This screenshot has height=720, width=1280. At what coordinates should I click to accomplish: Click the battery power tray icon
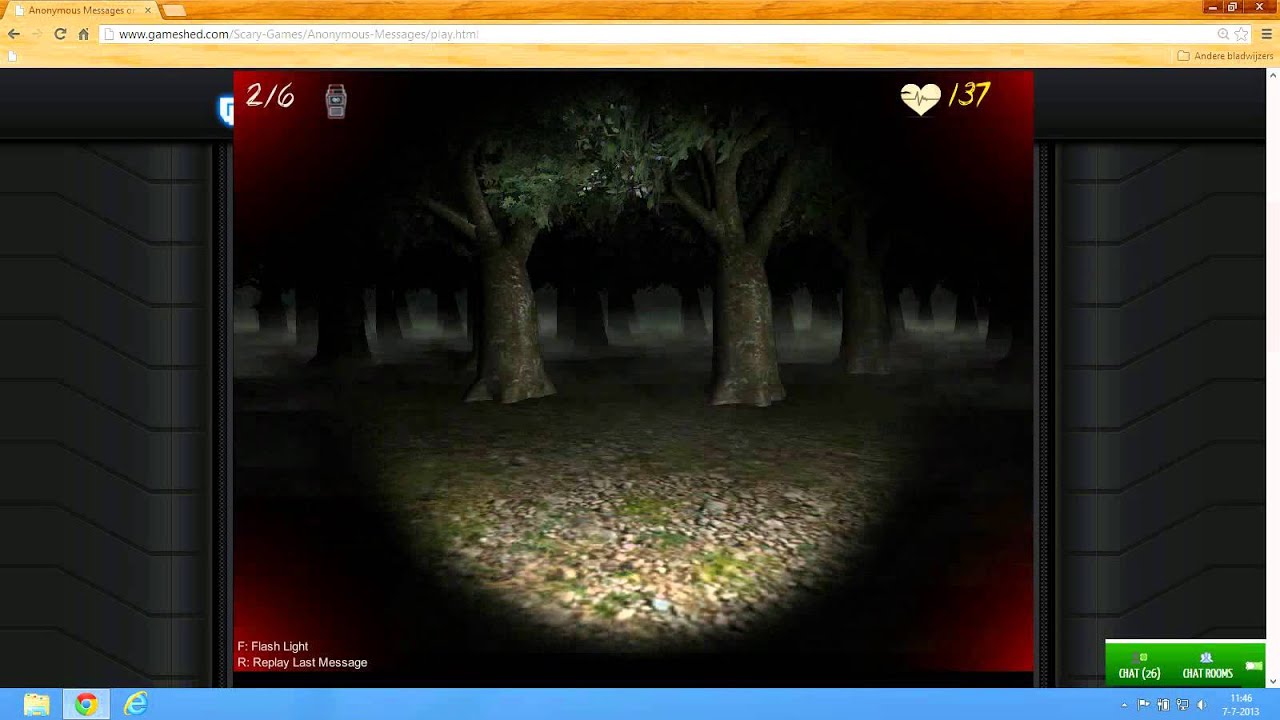[1163, 705]
